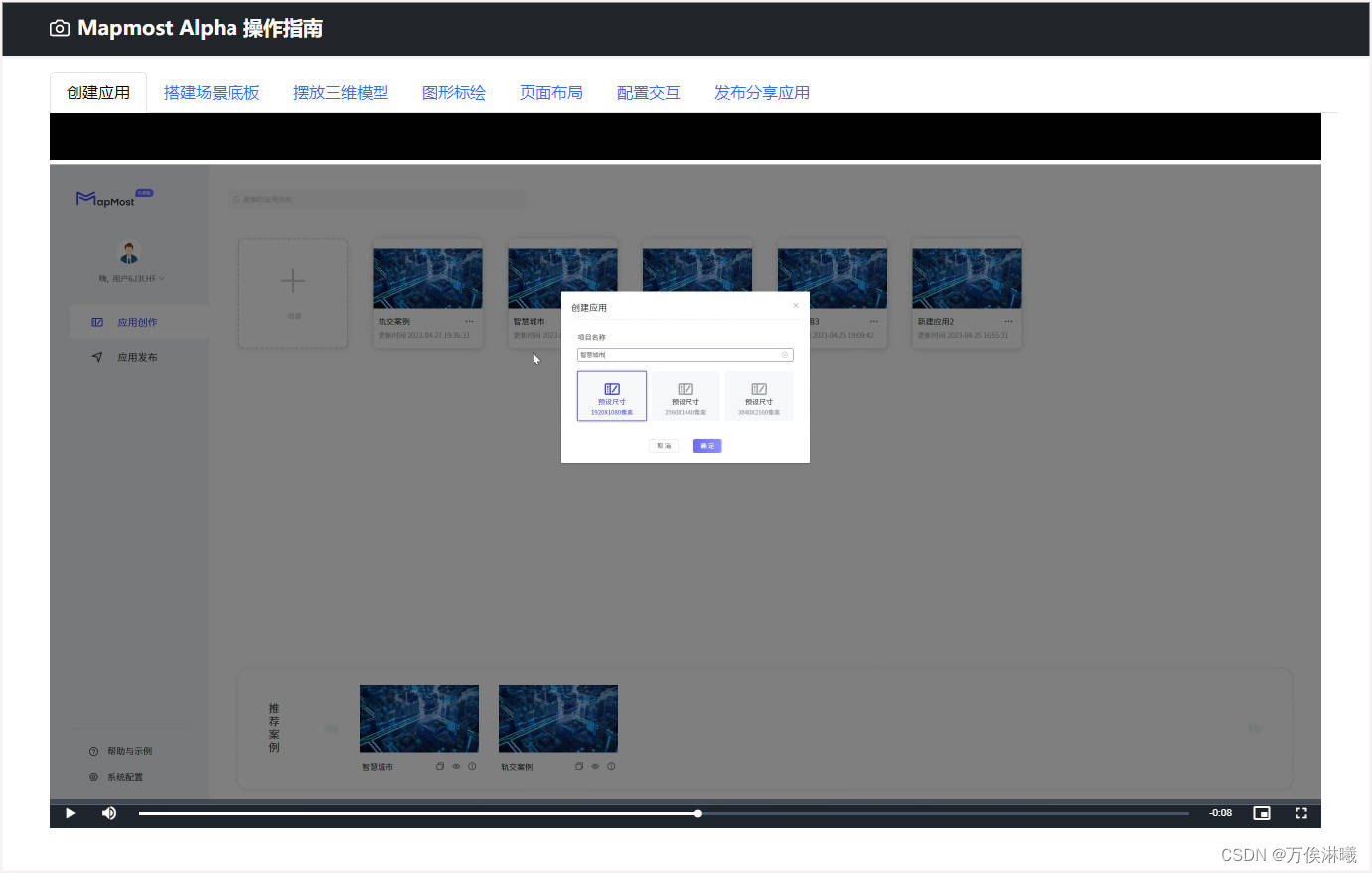1372x873 pixels.
Task: Expand the 用户6J3LHF account dropdown
Action: [x=132, y=279]
